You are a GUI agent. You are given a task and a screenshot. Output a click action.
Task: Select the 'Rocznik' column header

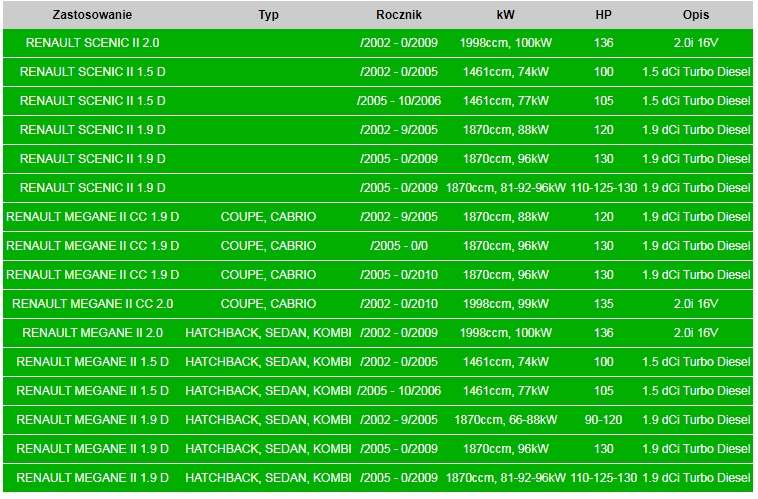(399, 15)
